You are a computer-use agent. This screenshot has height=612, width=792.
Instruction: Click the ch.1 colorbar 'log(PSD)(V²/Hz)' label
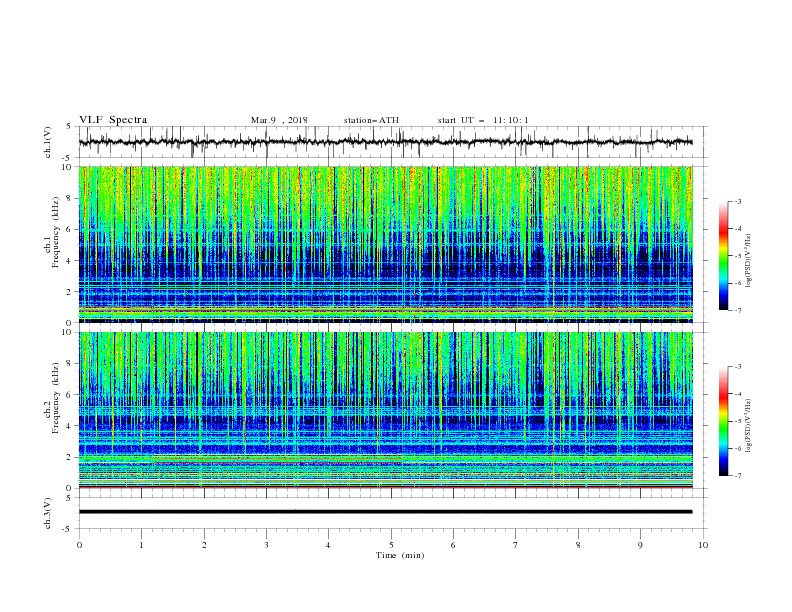click(750, 261)
